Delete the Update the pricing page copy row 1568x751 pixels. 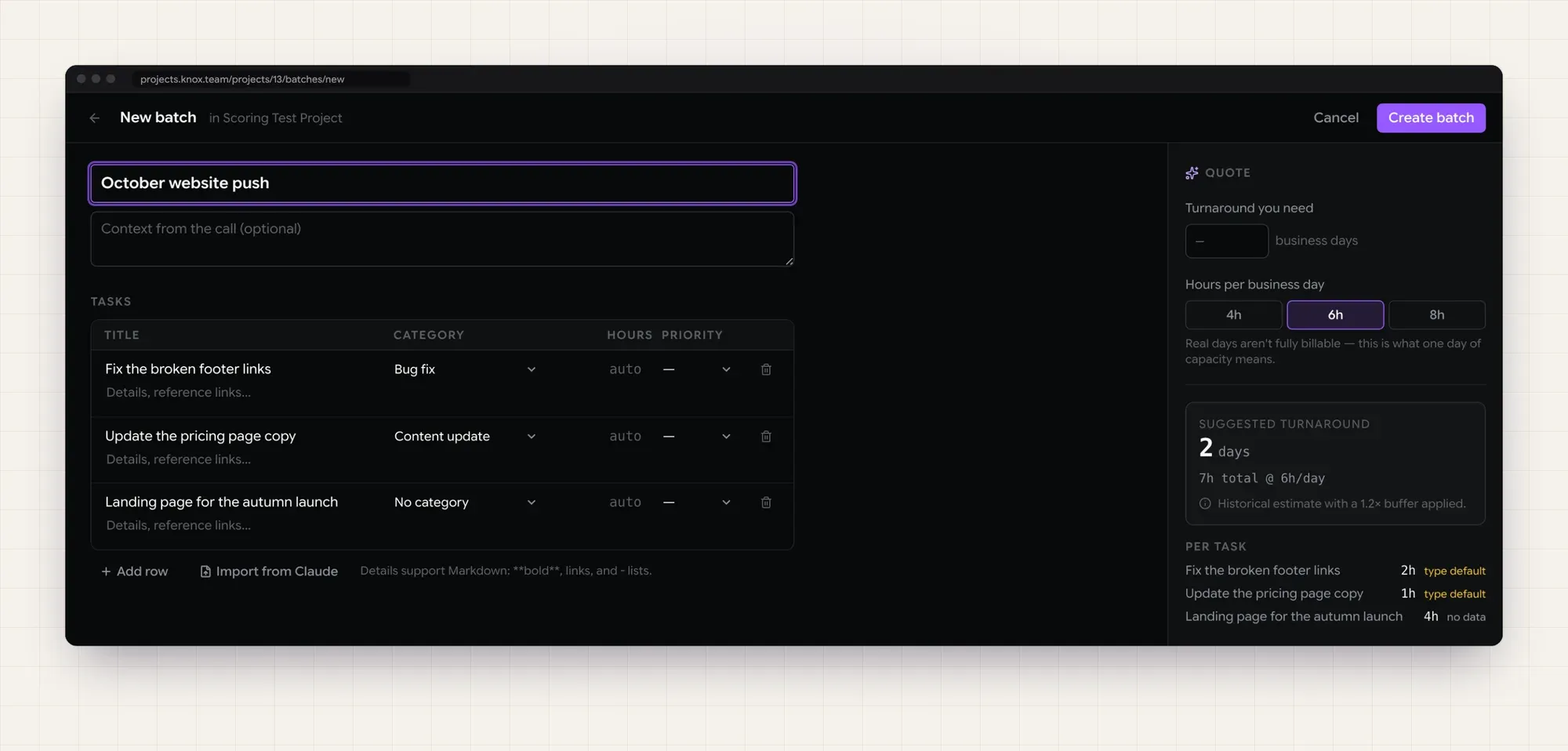click(766, 437)
